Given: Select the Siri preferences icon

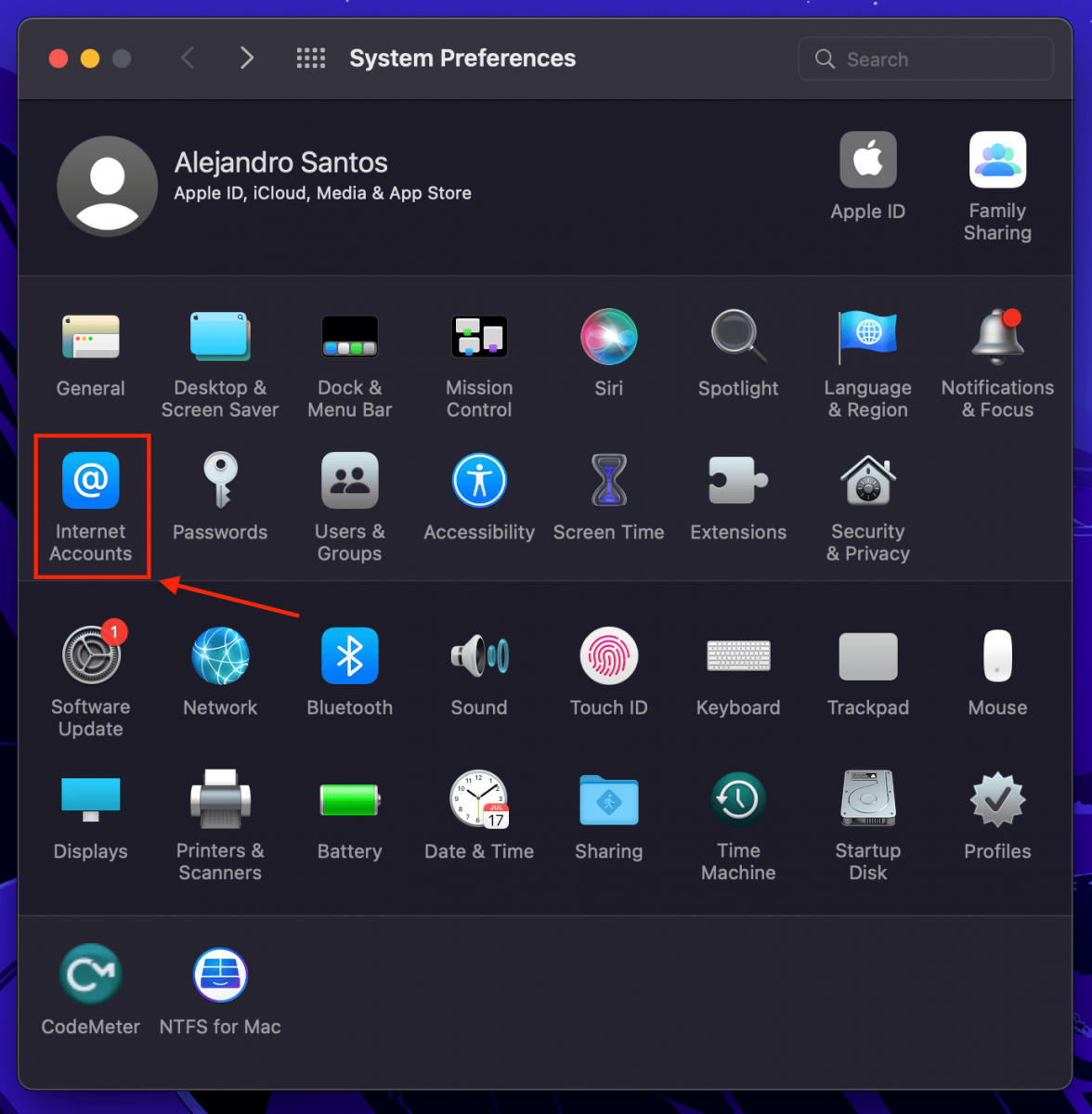Looking at the screenshot, I should coord(609,336).
